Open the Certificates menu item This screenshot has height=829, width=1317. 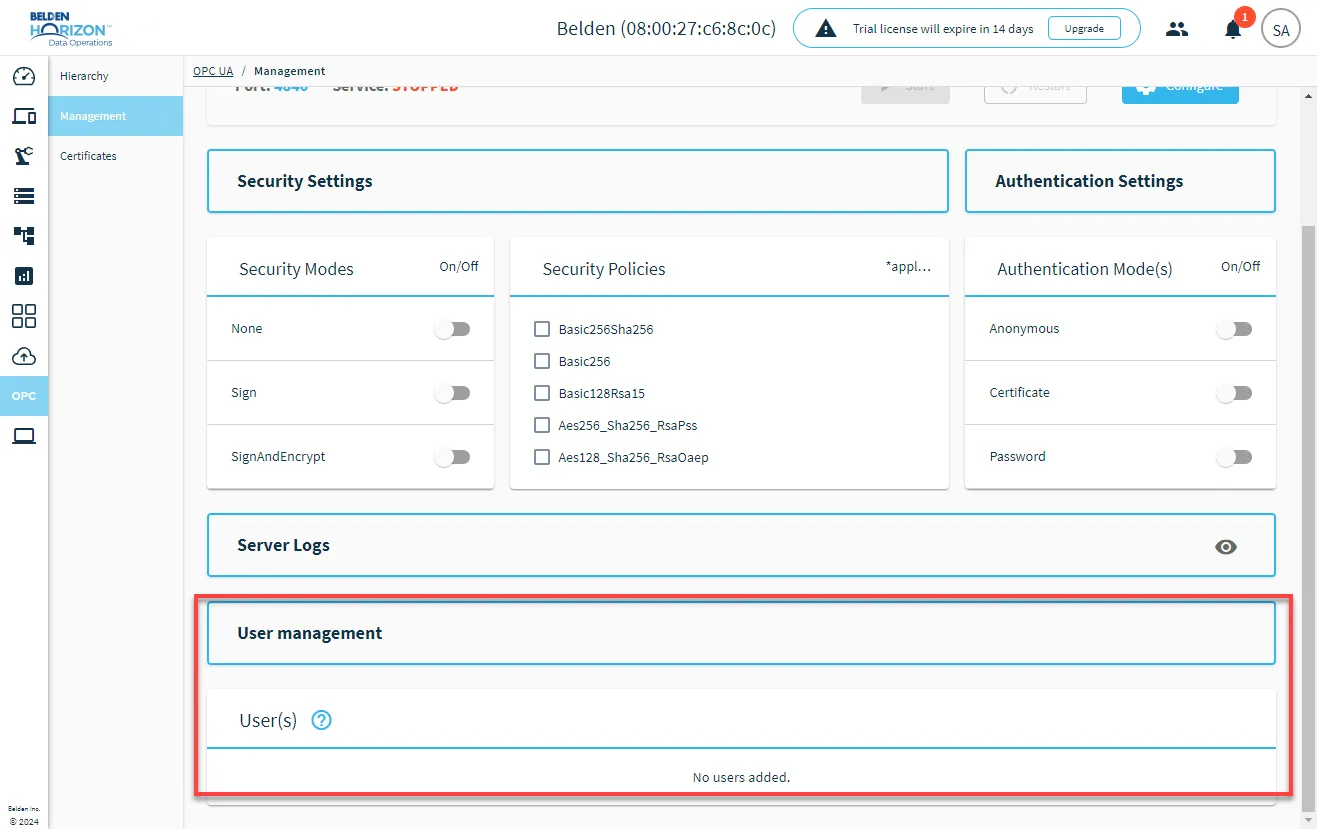click(116, 156)
